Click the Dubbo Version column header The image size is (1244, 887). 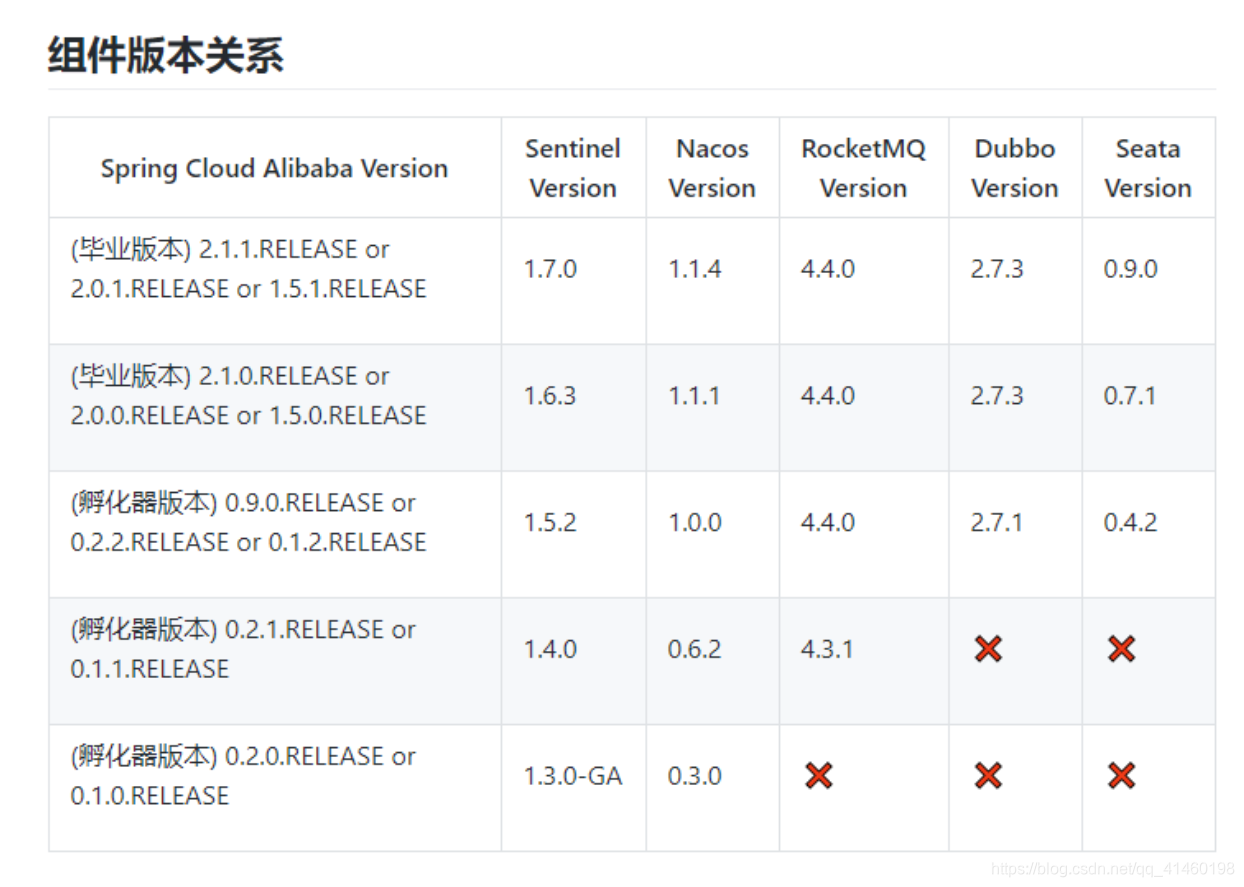[1015, 168]
